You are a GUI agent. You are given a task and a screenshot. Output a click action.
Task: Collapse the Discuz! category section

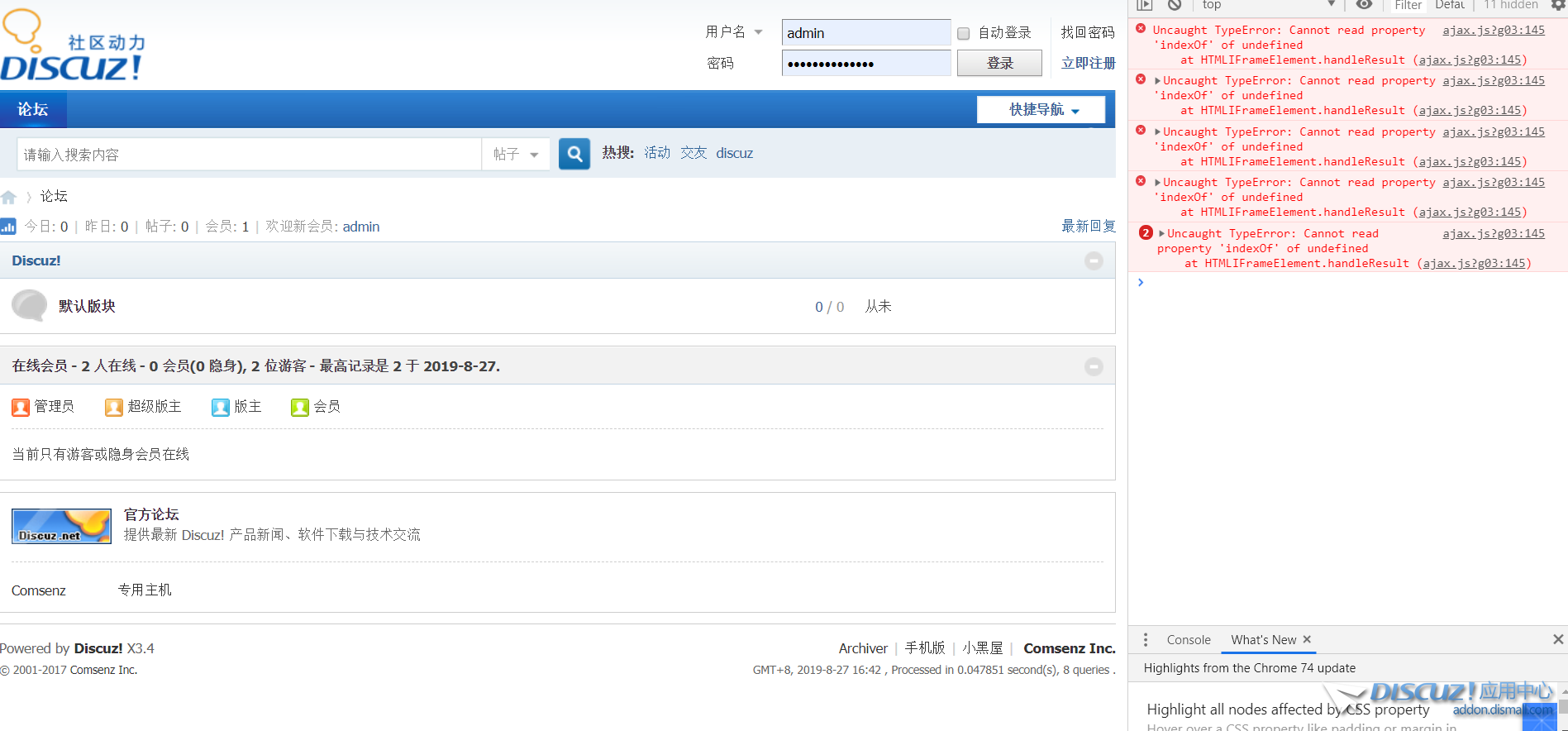click(x=1094, y=261)
